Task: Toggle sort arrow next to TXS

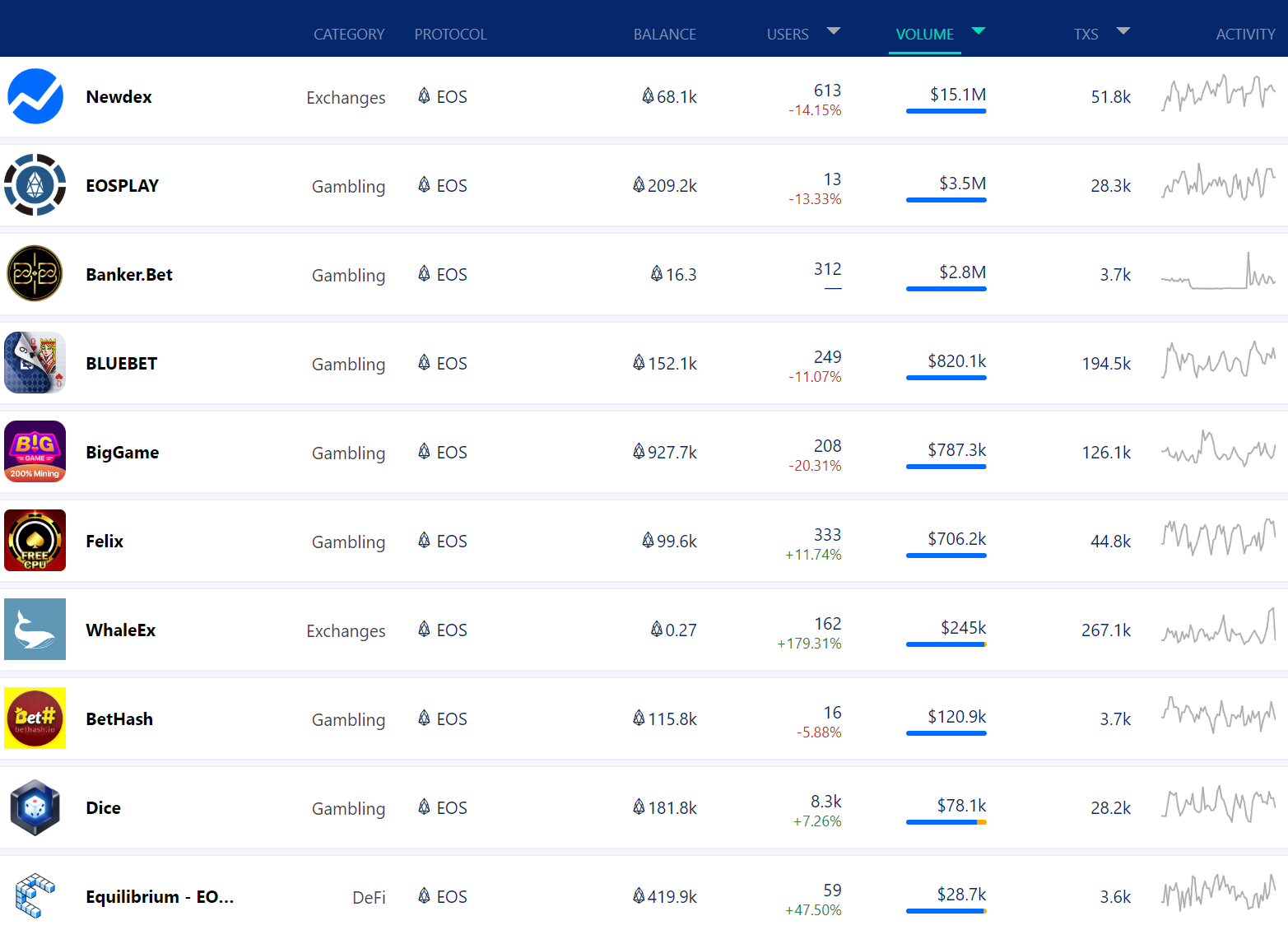Action: pos(1123,31)
